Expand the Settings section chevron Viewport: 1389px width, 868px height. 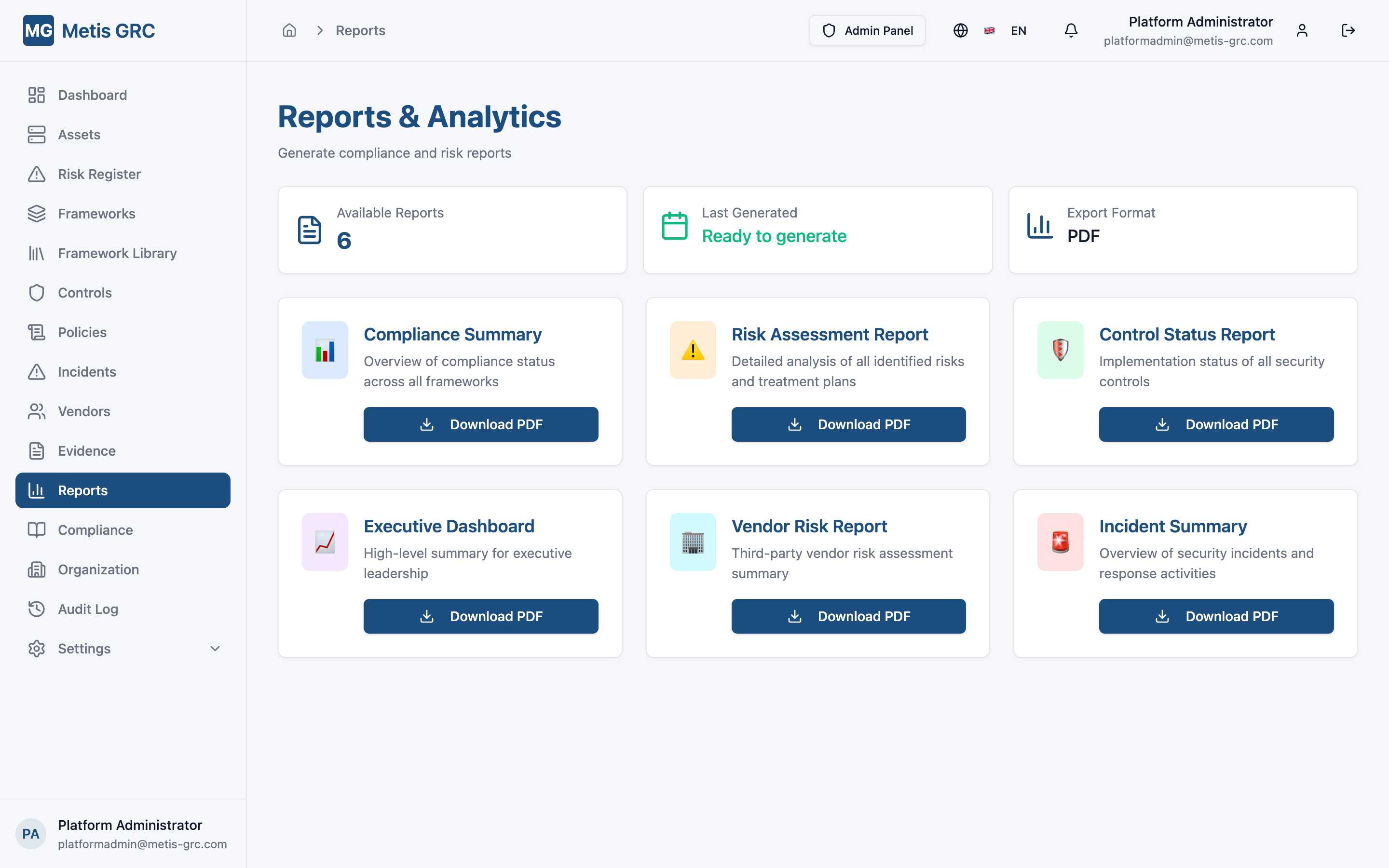215,648
